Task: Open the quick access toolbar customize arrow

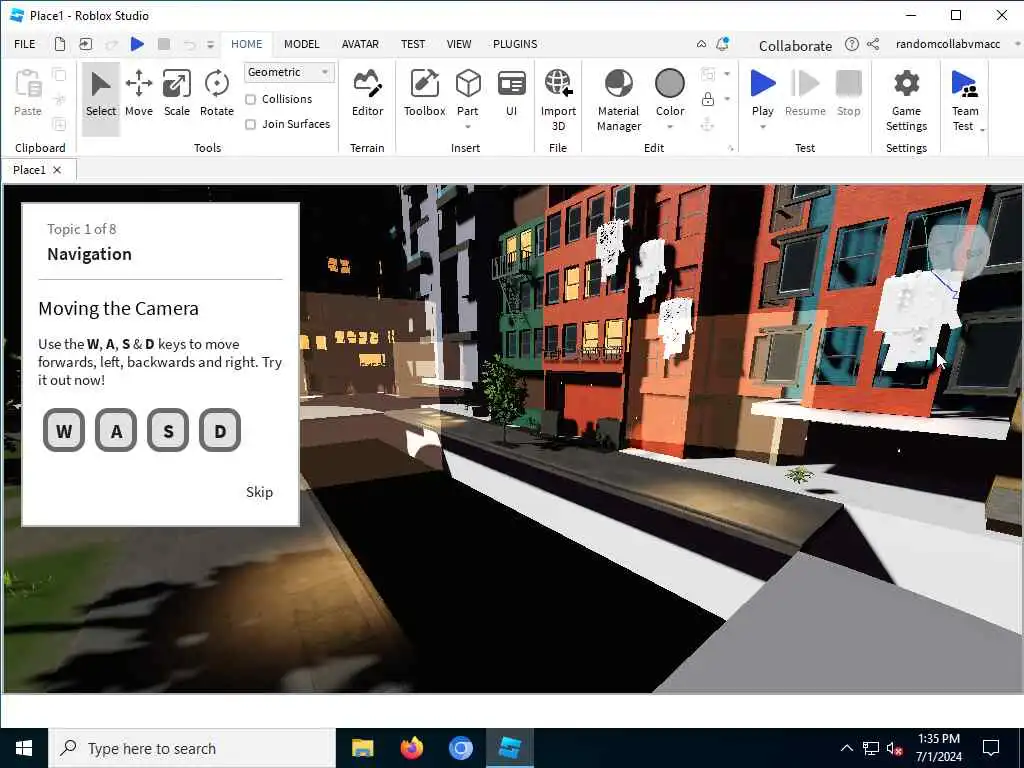Action: pyautogui.click(x=210, y=44)
